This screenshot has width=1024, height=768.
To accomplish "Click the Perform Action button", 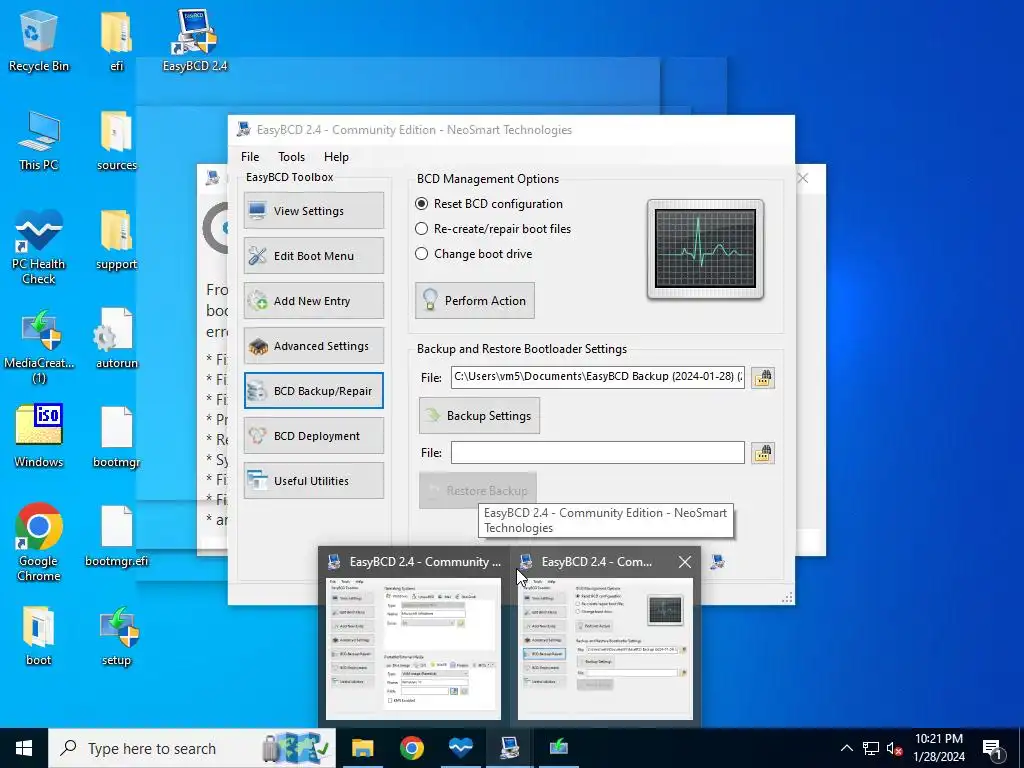I will (475, 300).
